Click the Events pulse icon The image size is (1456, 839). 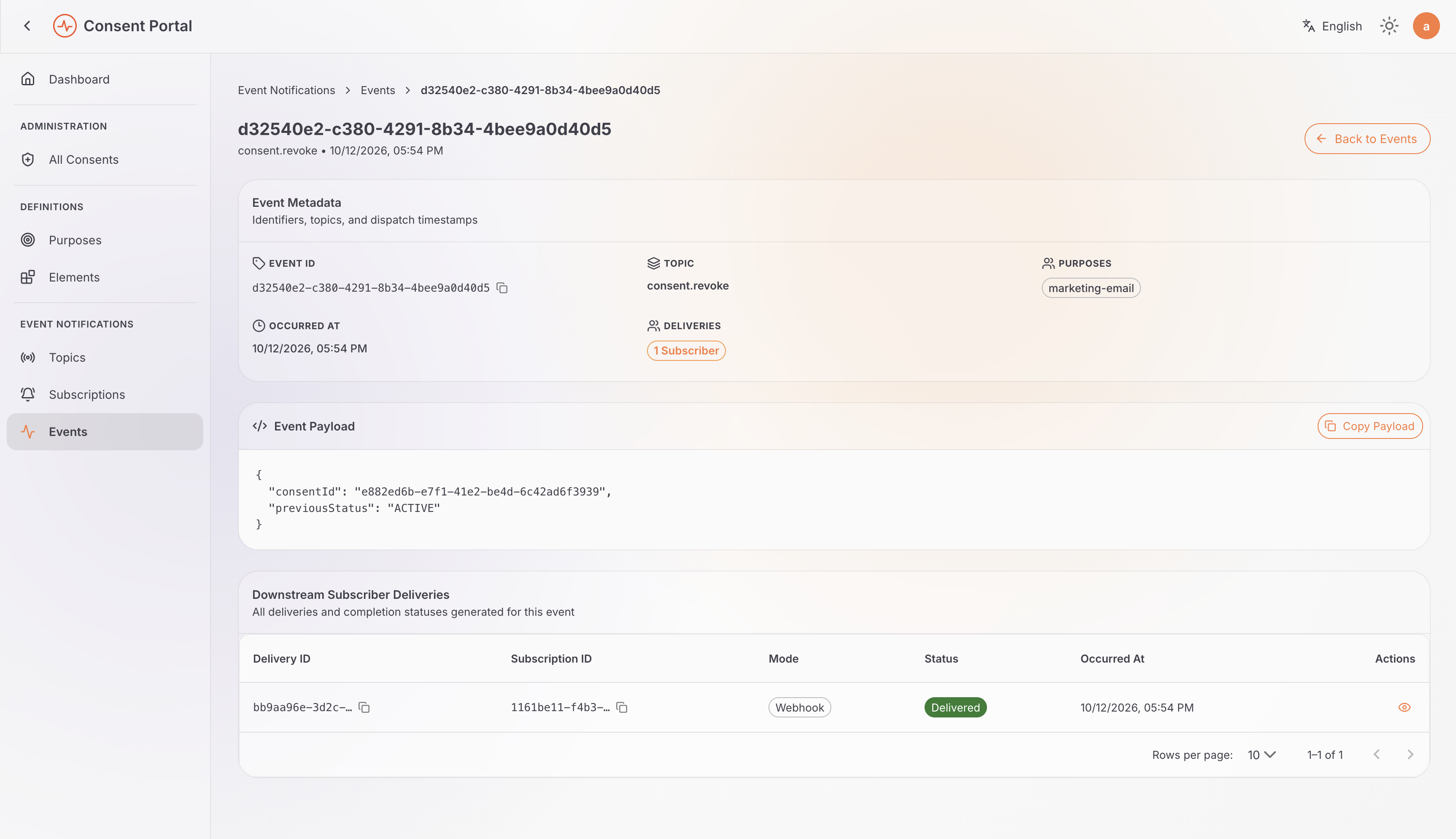28,432
